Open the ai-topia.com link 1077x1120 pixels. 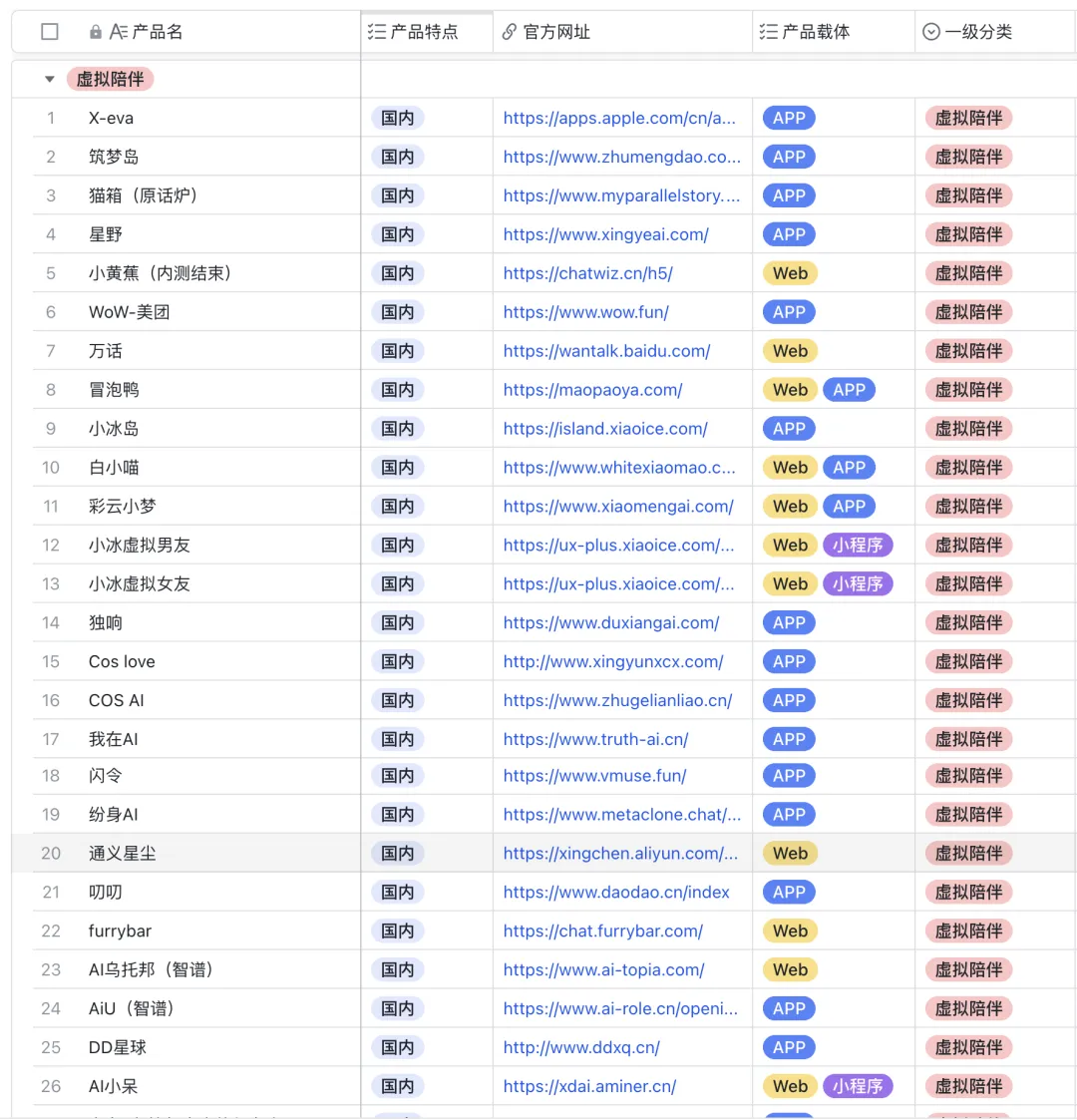click(x=603, y=970)
